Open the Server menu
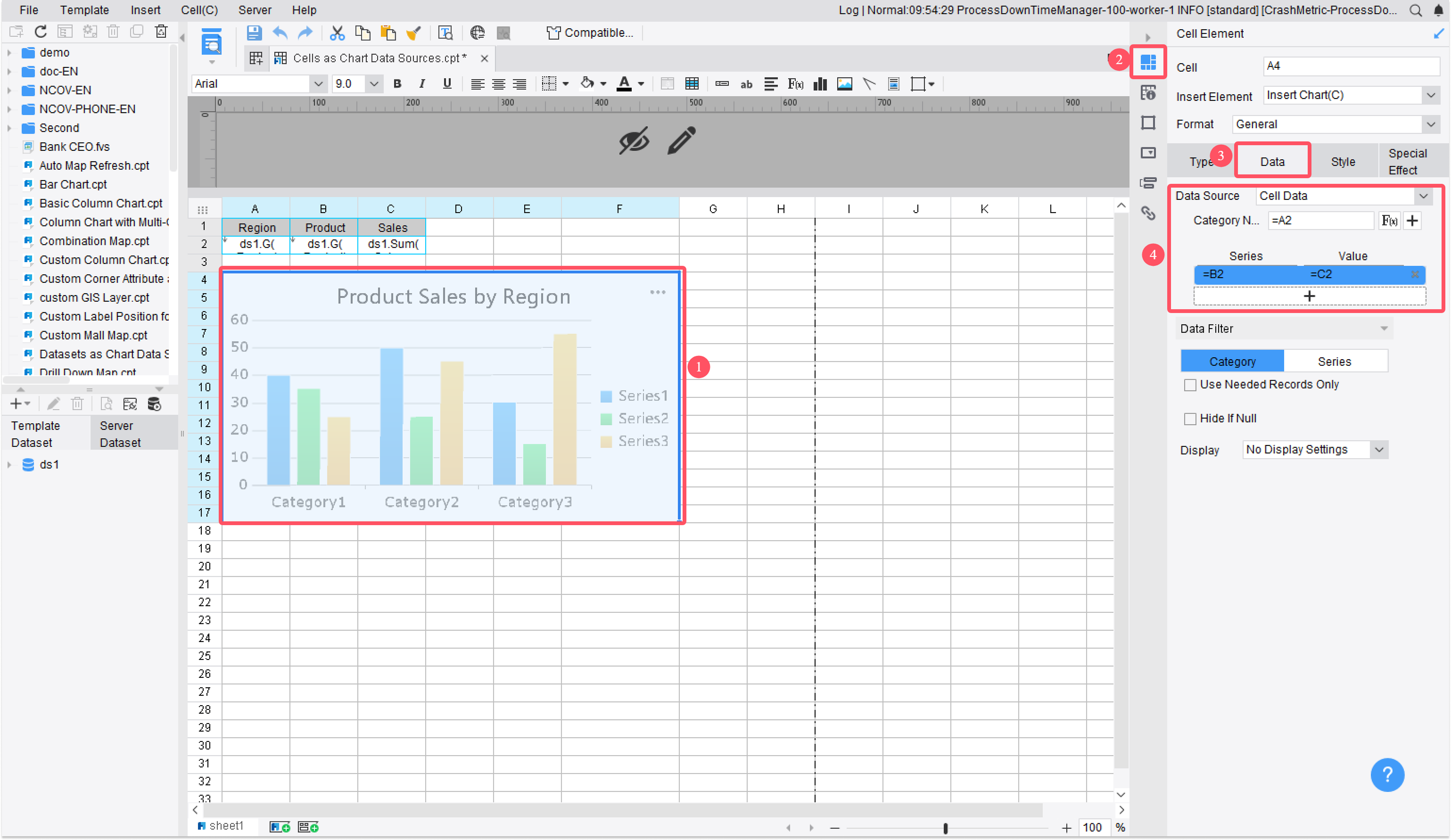The width and height of the screenshot is (1451, 840). 255,10
